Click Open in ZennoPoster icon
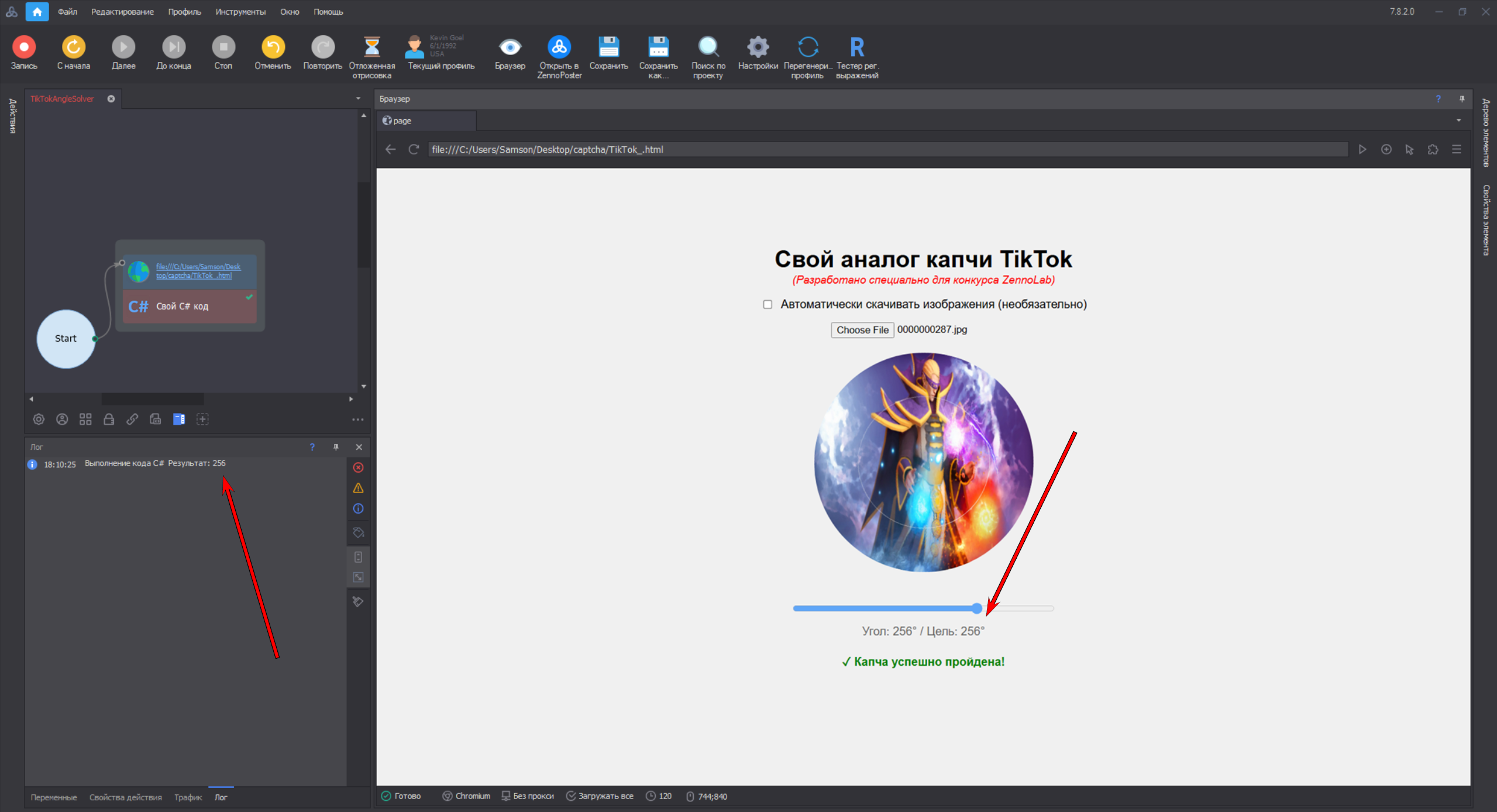This screenshot has width=1497, height=812. click(x=559, y=47)
